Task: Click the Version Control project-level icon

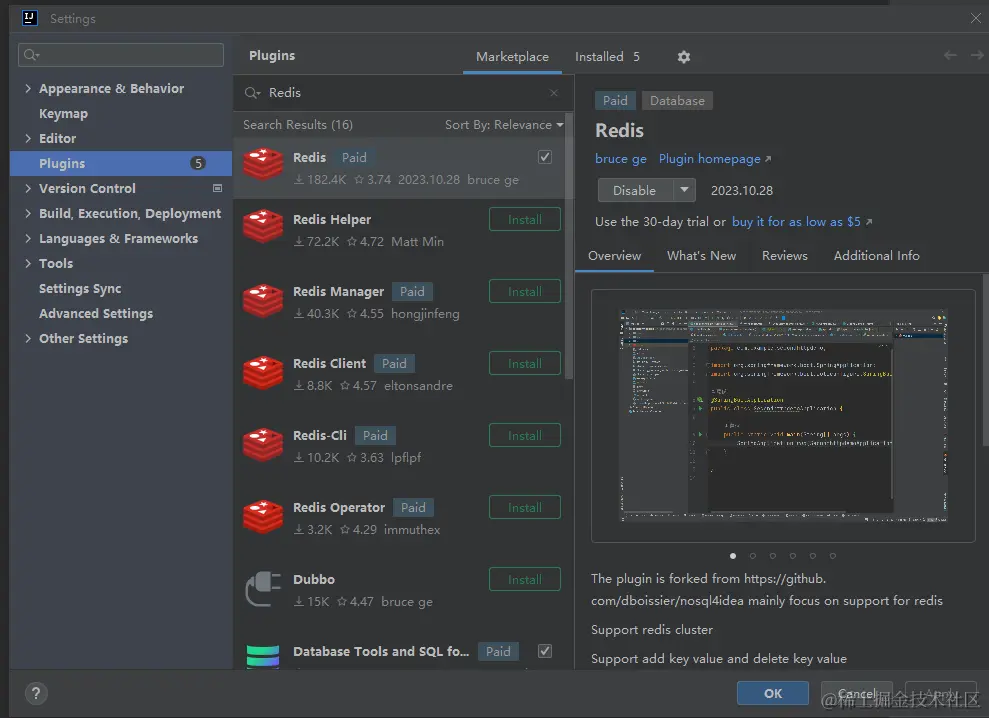Action: 218,188
